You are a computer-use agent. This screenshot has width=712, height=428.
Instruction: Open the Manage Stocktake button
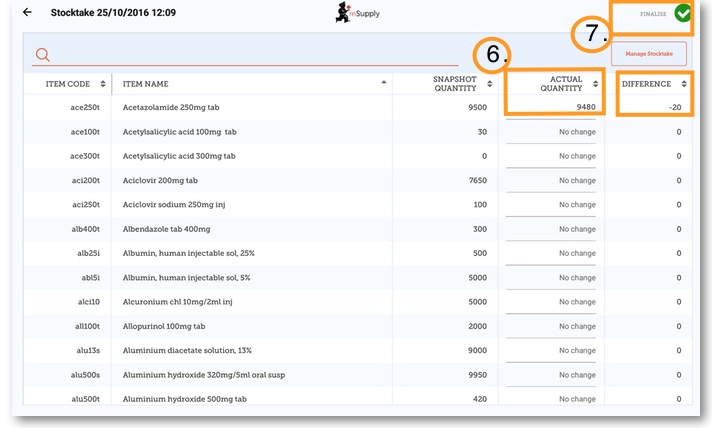coord(648,54)
